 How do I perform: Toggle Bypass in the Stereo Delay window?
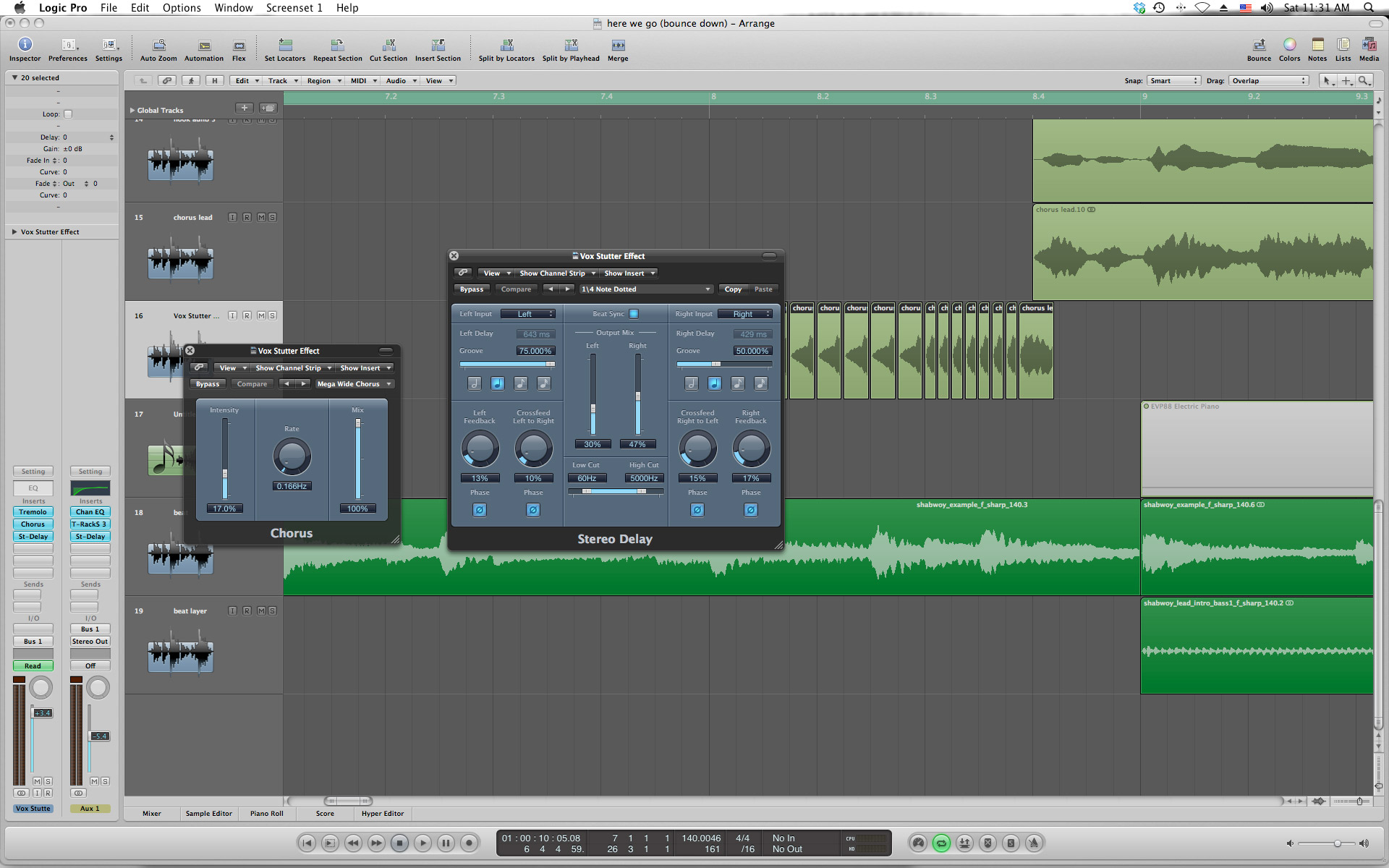coord(472,289)
